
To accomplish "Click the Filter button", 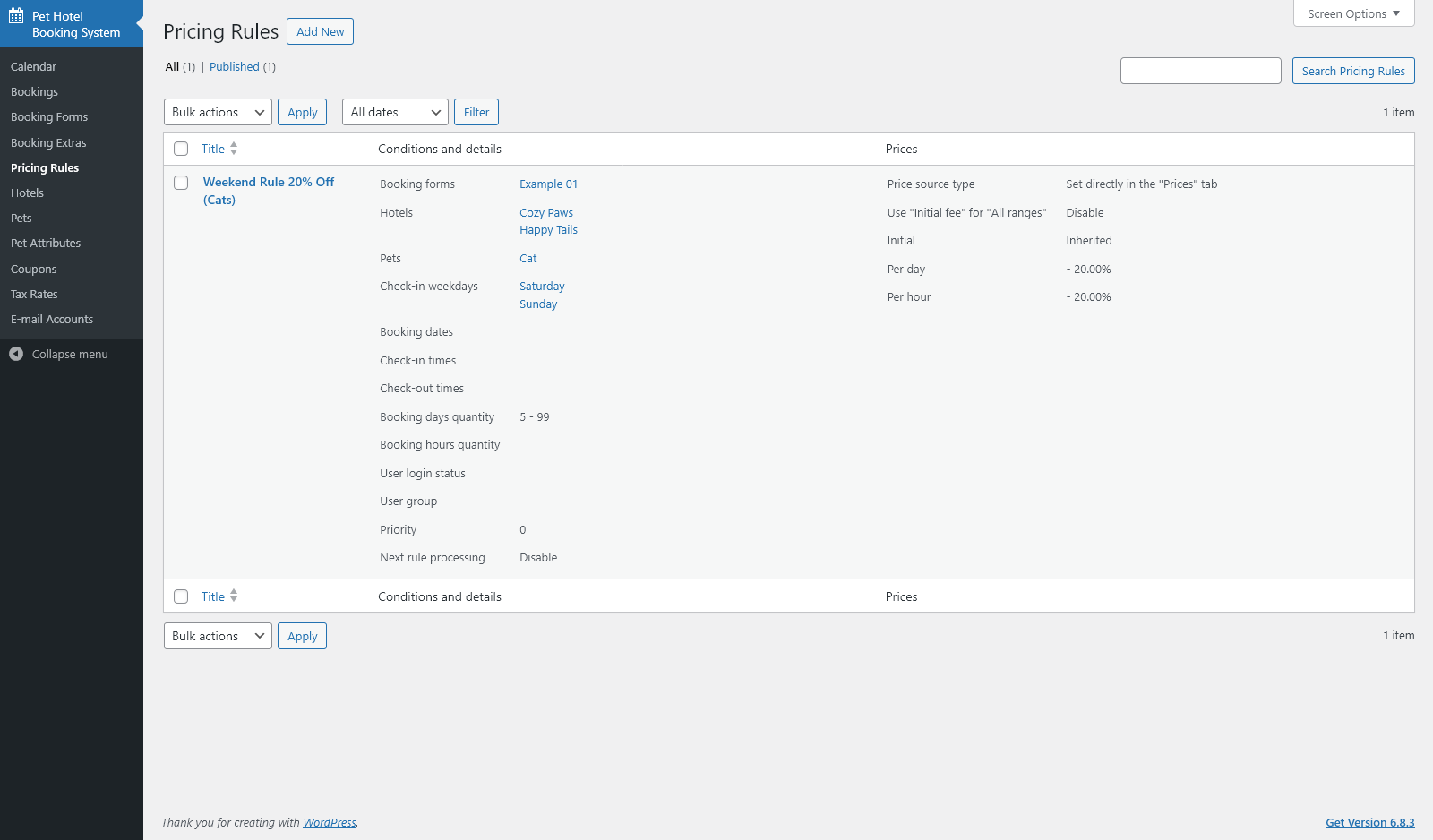I will point(476,112).
